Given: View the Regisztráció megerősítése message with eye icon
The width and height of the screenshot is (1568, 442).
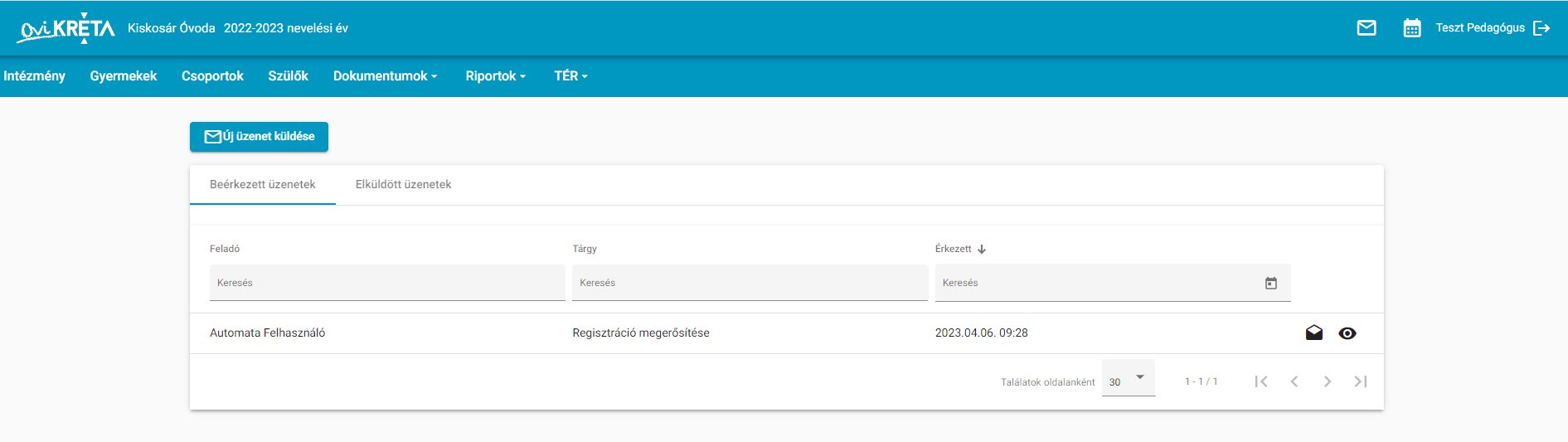Looking at the screenshot, I should [1347, 333].
